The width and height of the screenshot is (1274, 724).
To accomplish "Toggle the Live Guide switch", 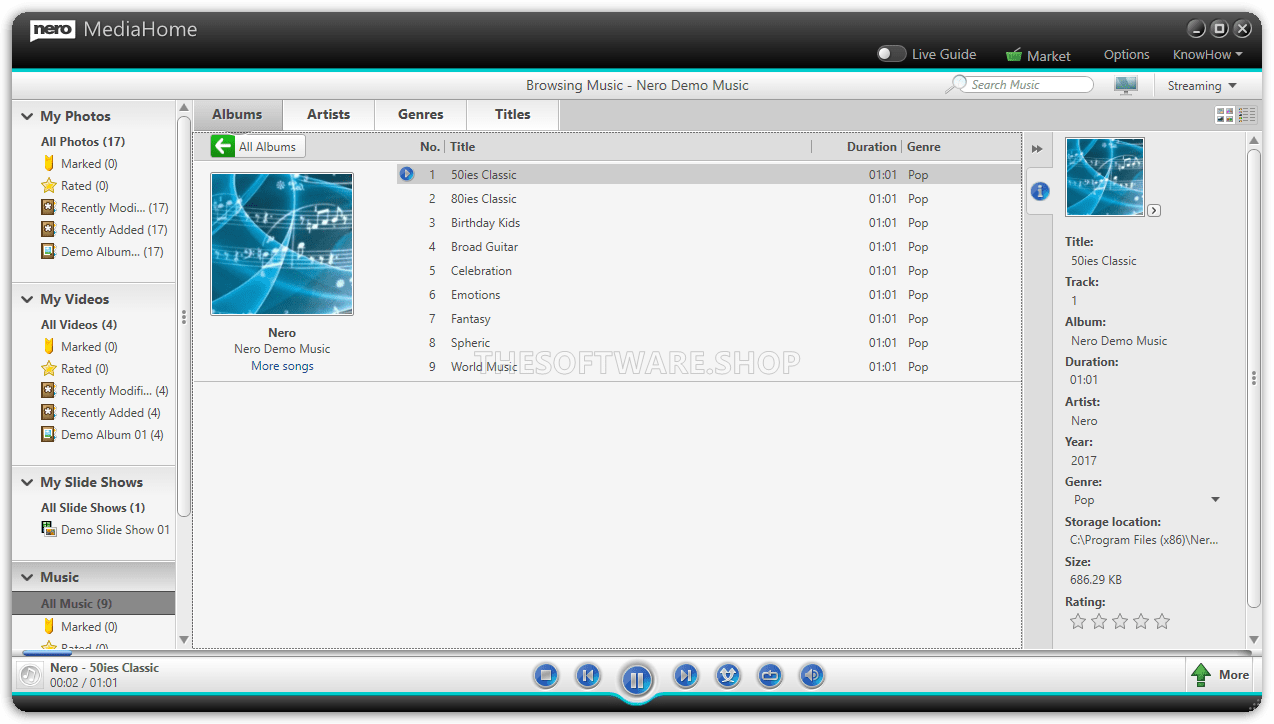I will tap(892, 54).
